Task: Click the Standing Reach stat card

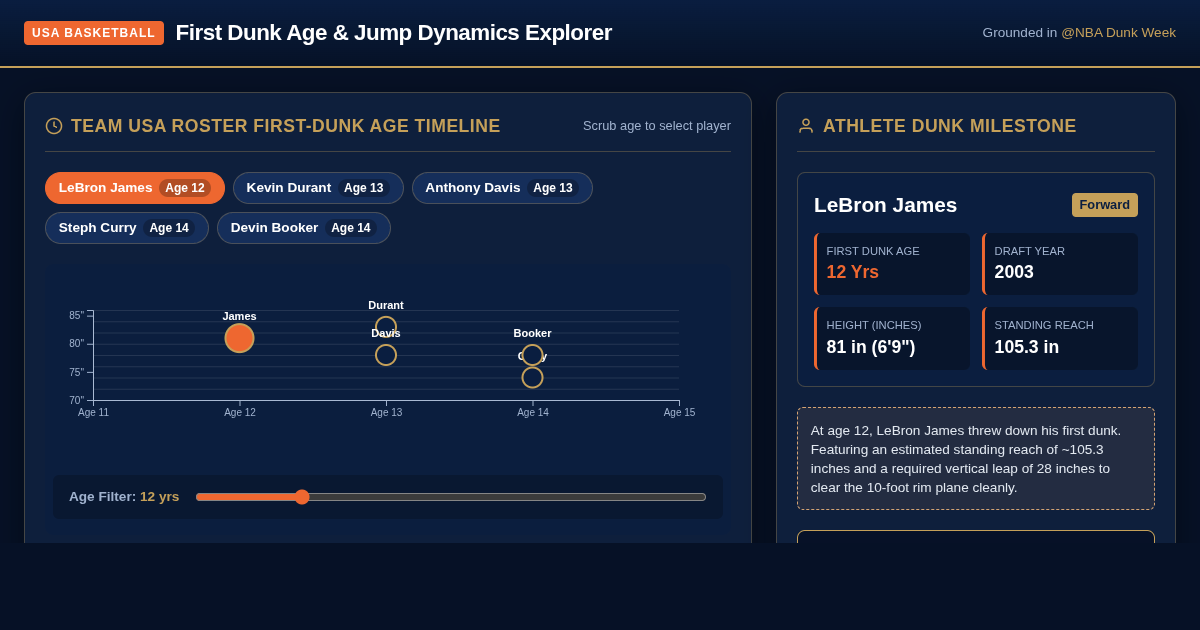Action: pos(1060,338)
